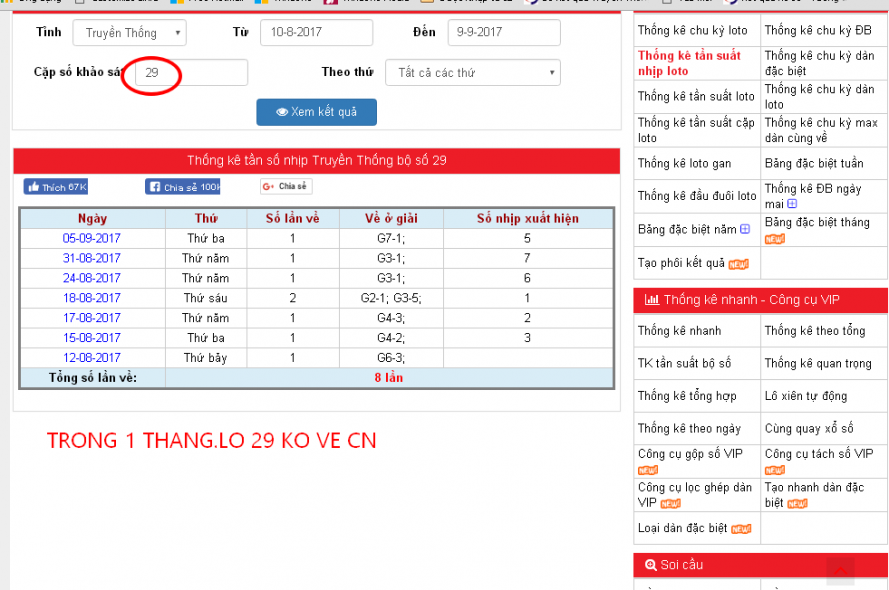Focus the Cặp số khảo sát input with 29
Viewport: 889px width, 590px height.
(190, 73)
